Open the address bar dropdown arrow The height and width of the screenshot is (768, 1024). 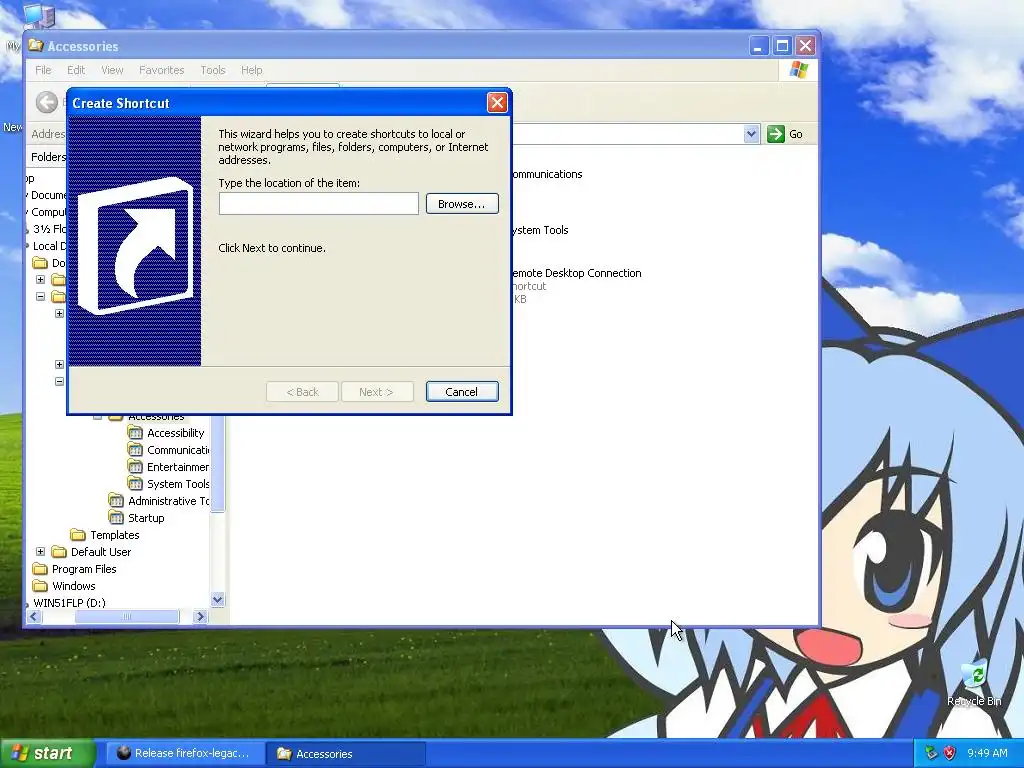coord(751,134)
